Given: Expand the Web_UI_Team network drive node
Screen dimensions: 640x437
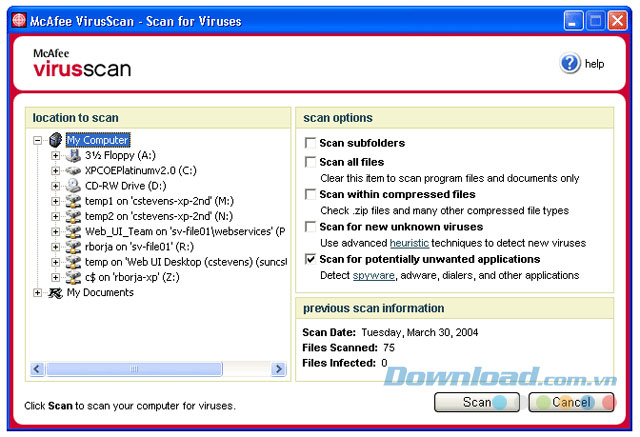Looking at the screenshot, I should click(56, 232).
